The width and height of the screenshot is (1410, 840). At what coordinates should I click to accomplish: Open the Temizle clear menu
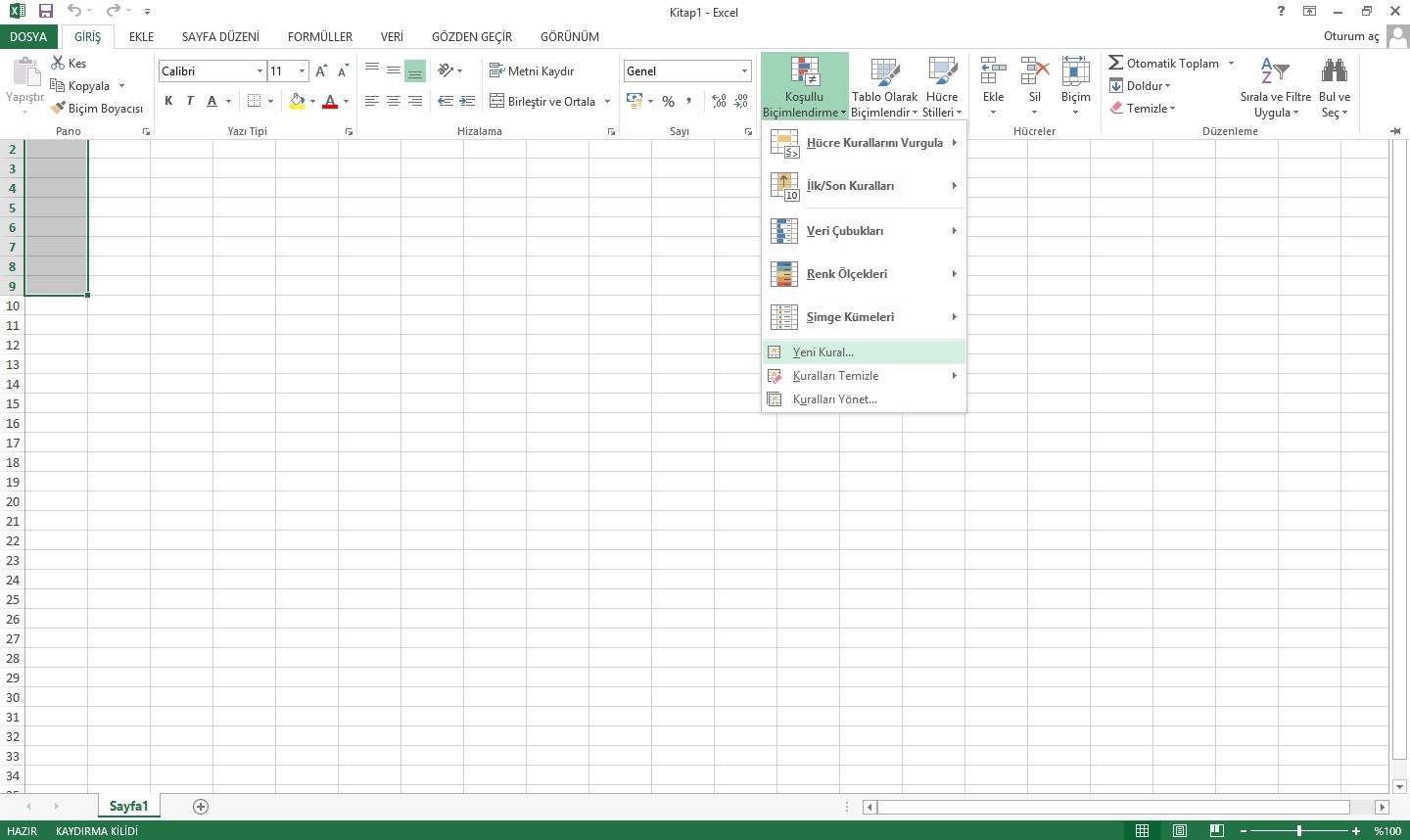coord(1142,109)
